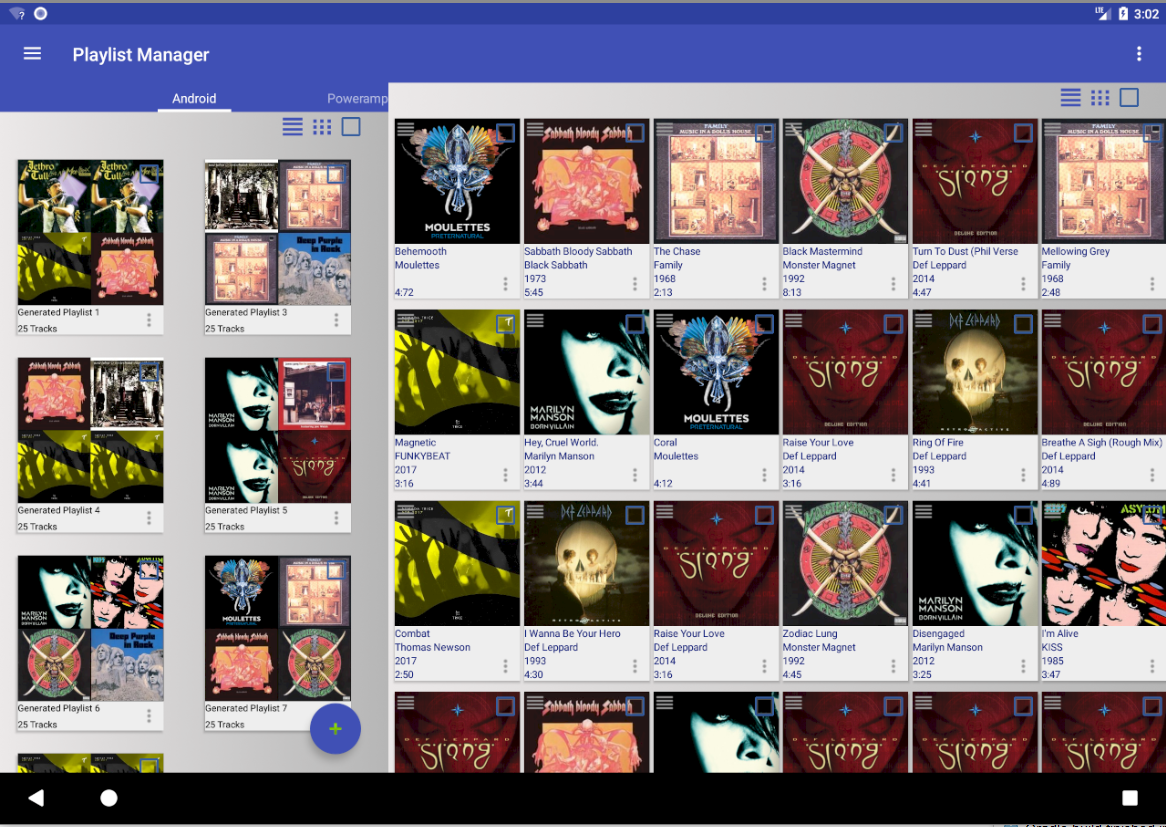Click 'Turn To Dust (Phil Verse' track title
The image size is (1166, 827).
[x=965, y=251]
